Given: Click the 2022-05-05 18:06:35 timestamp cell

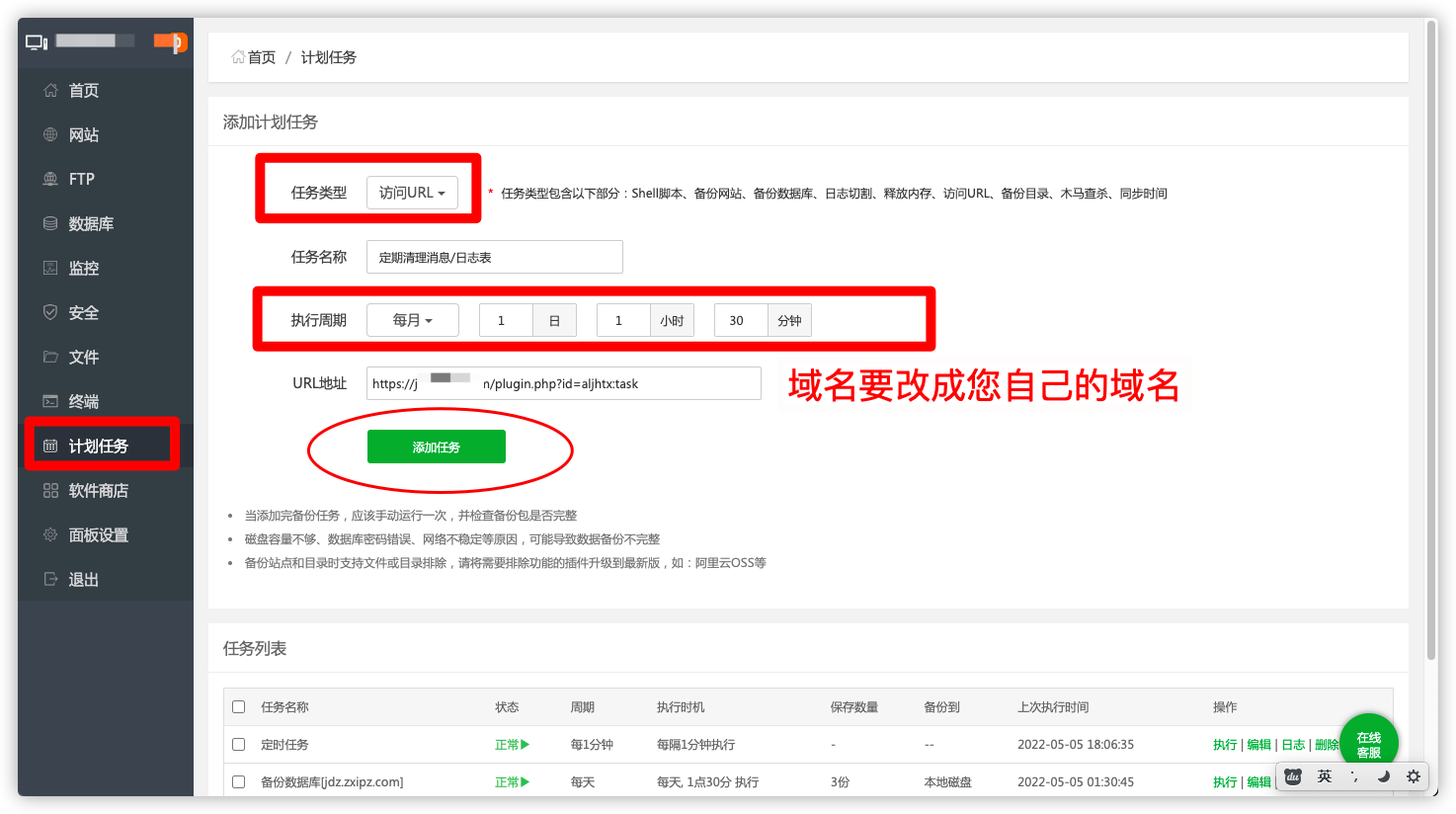Looking at the screenshot, I should (1076, 745).
